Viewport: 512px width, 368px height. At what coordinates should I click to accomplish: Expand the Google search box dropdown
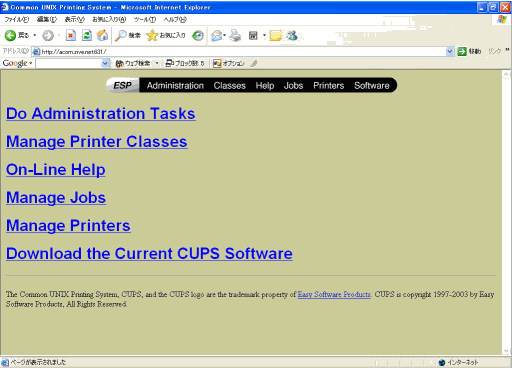click(x=105, y=63)
